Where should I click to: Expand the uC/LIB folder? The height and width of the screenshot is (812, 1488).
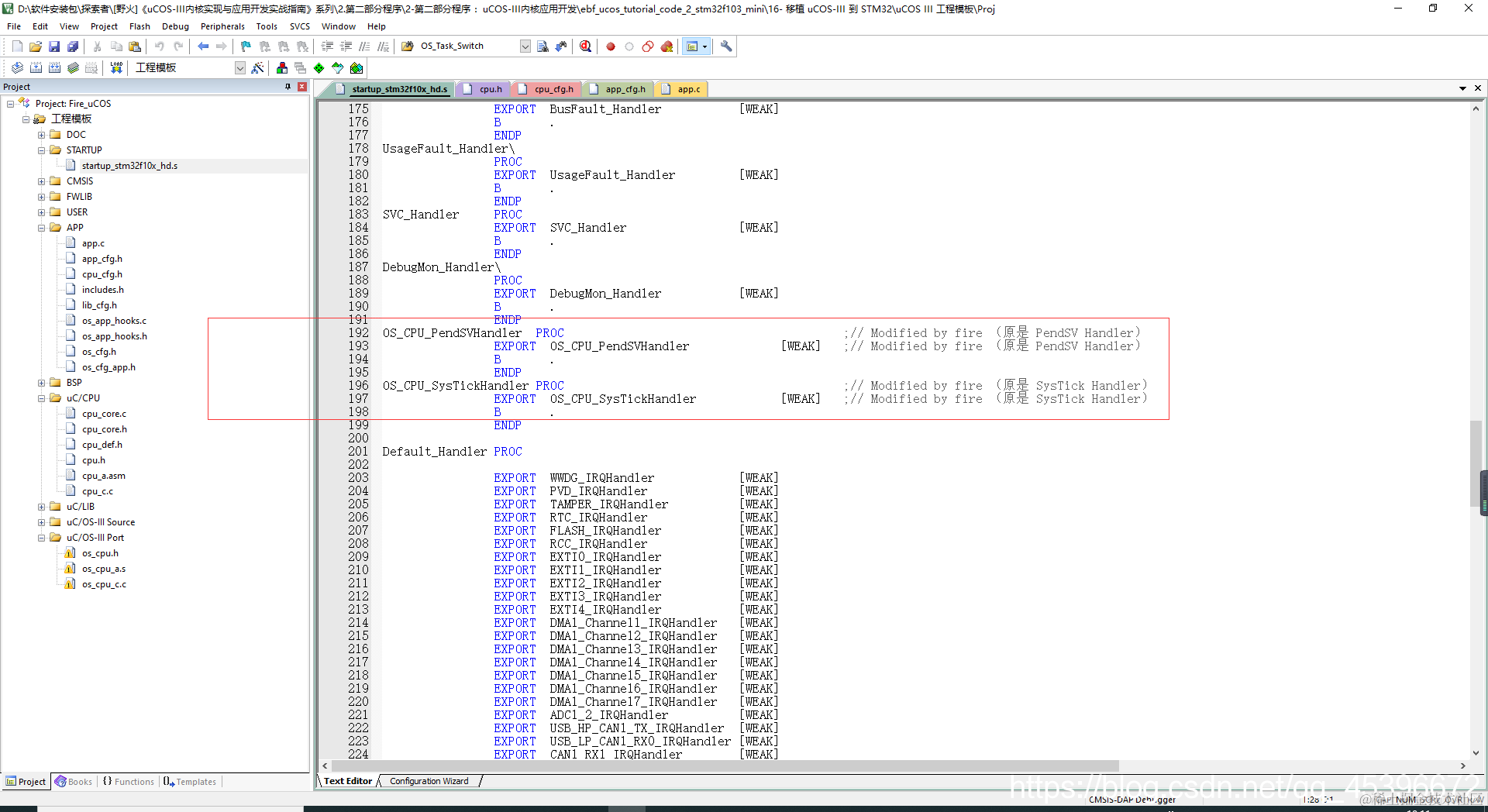[42, 507]
